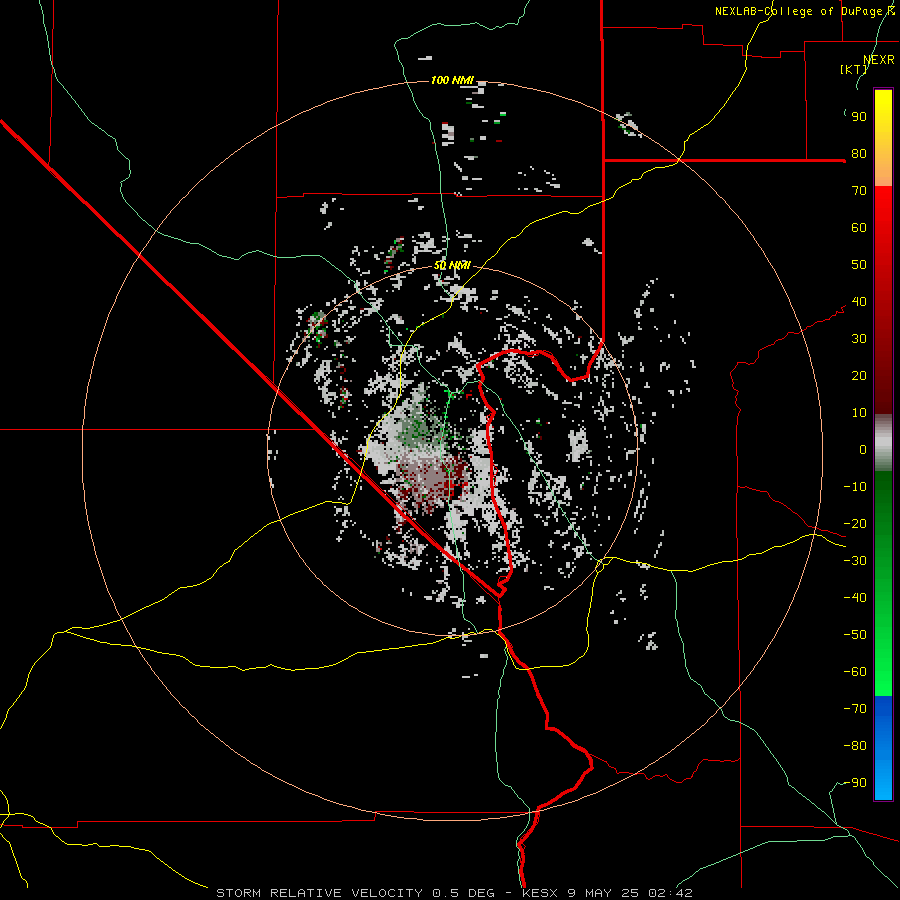Click the -70 knot scale label

(x=855, y=709)
